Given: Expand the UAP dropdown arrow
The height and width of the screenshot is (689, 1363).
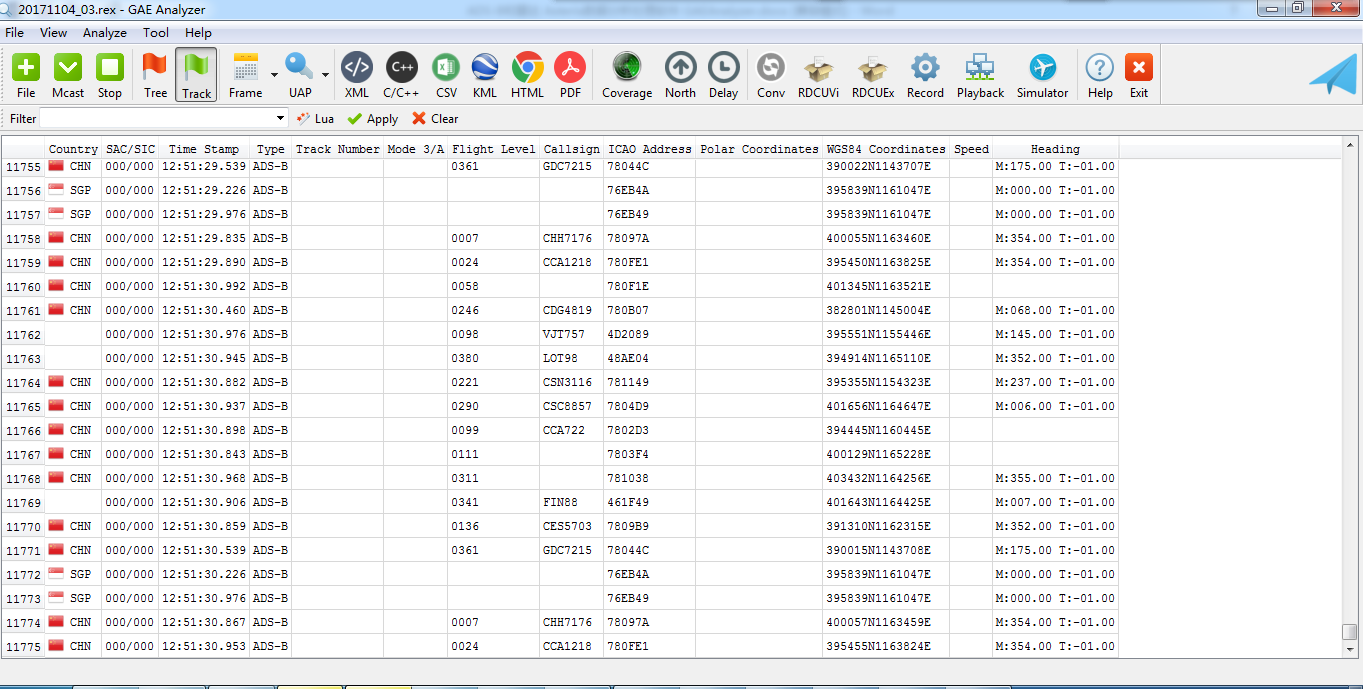Looking at the screenshot, I should [x=325, y=75].
